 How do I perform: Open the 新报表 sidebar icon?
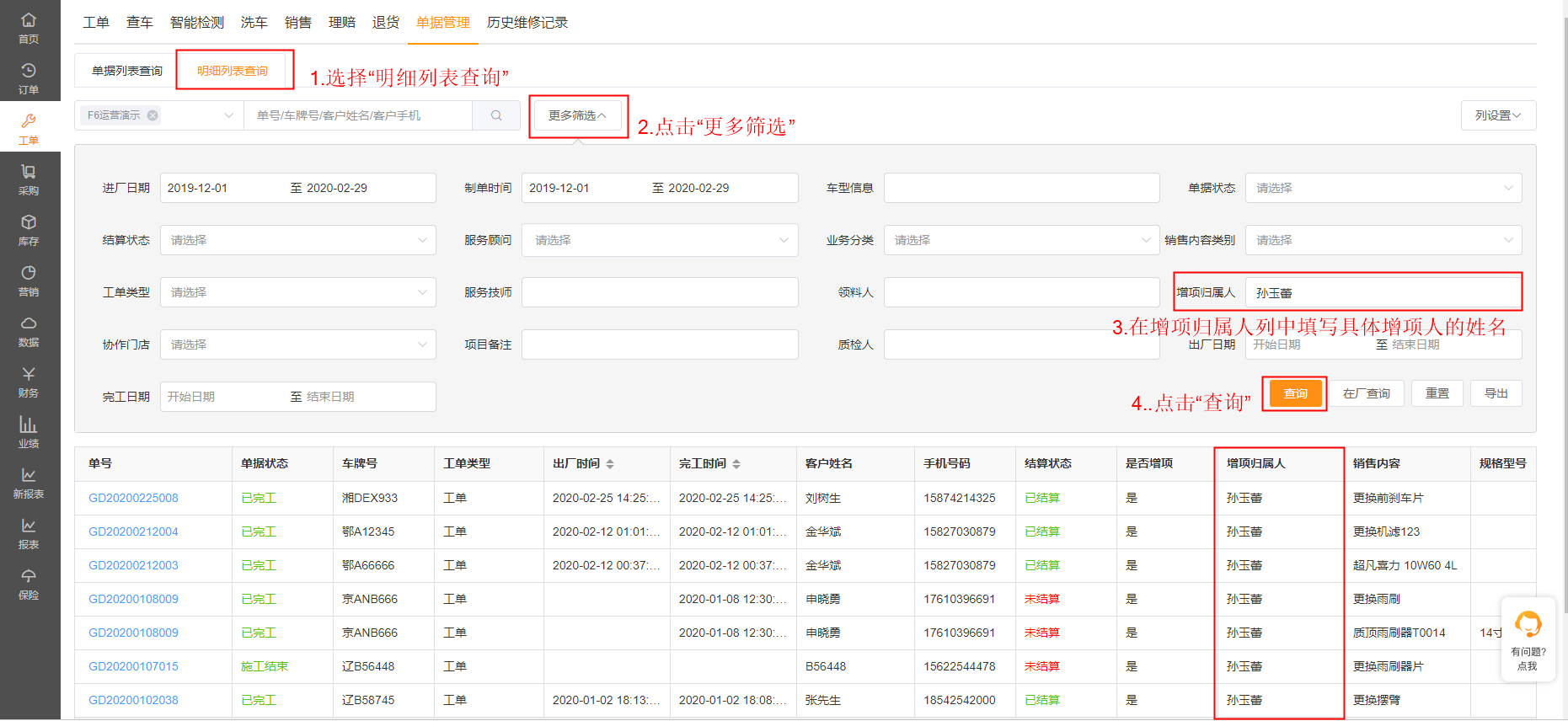pos(29,482)
